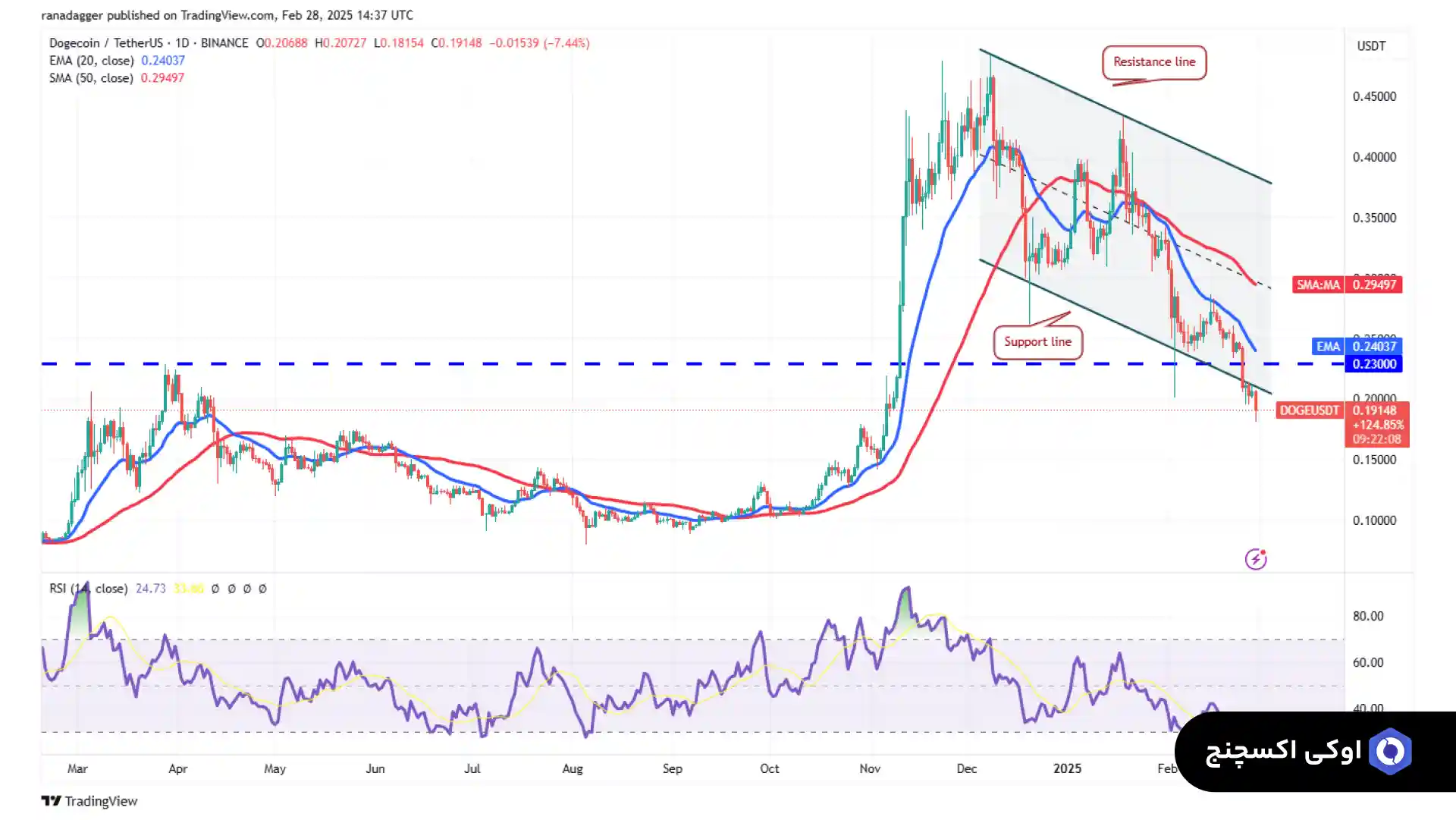
Task: Click the Apr label on time axis
Action: tap(177, 768)
